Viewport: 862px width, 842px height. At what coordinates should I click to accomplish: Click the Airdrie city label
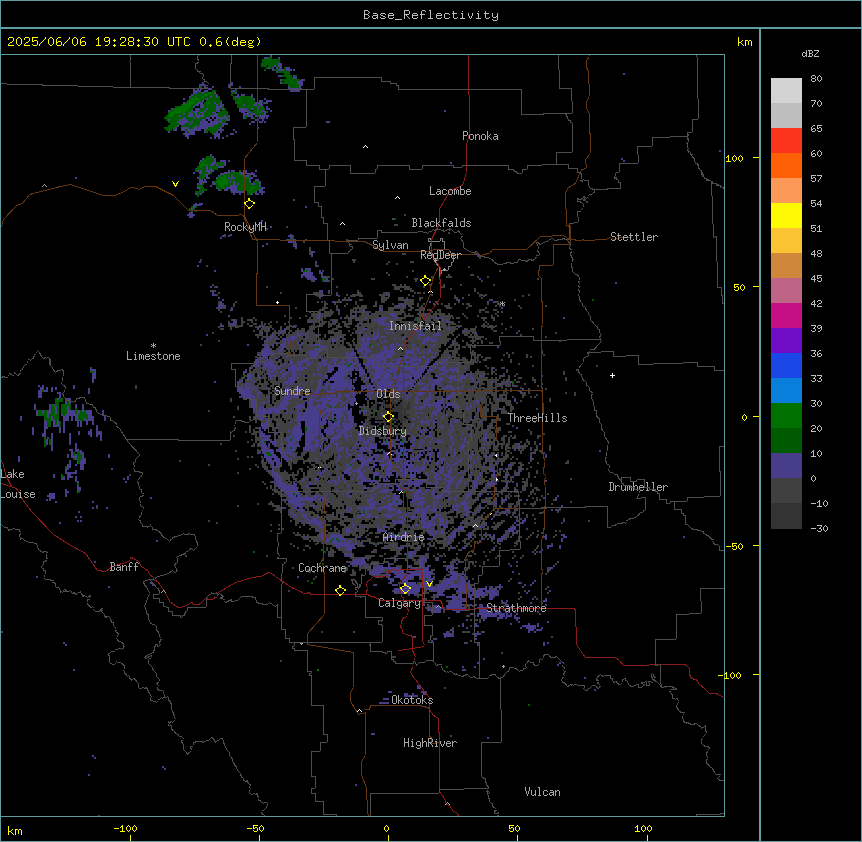(x=404, y=537)
